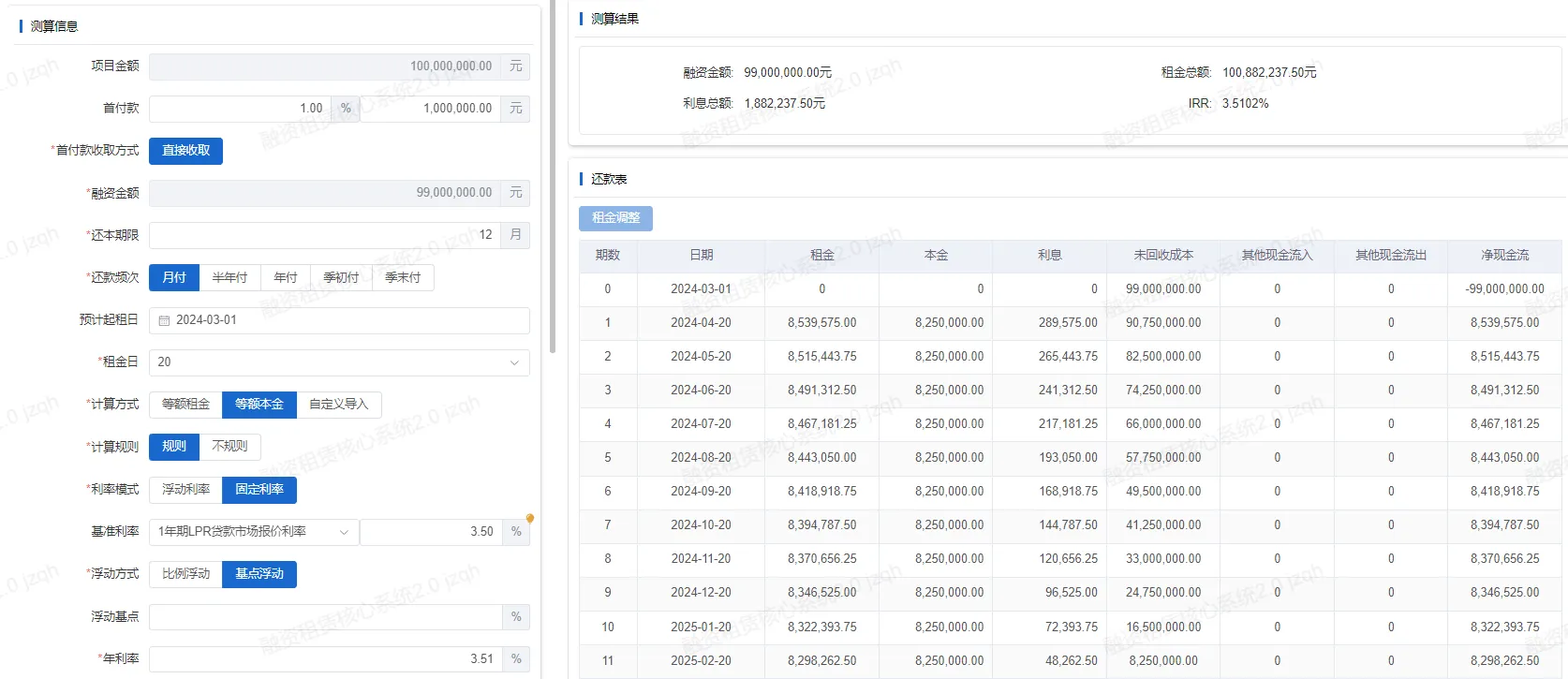The image size is (1568, 679).
Task: Click into the 浮动基点 input field
Action: click(325, 617)
